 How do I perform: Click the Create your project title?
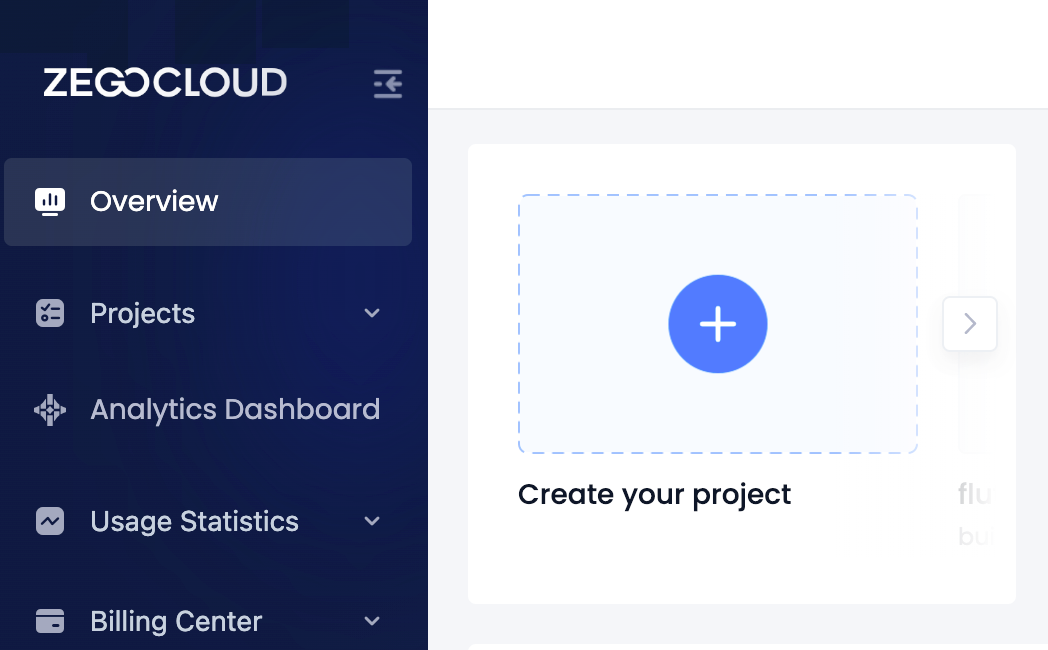(x=654, y=495)
